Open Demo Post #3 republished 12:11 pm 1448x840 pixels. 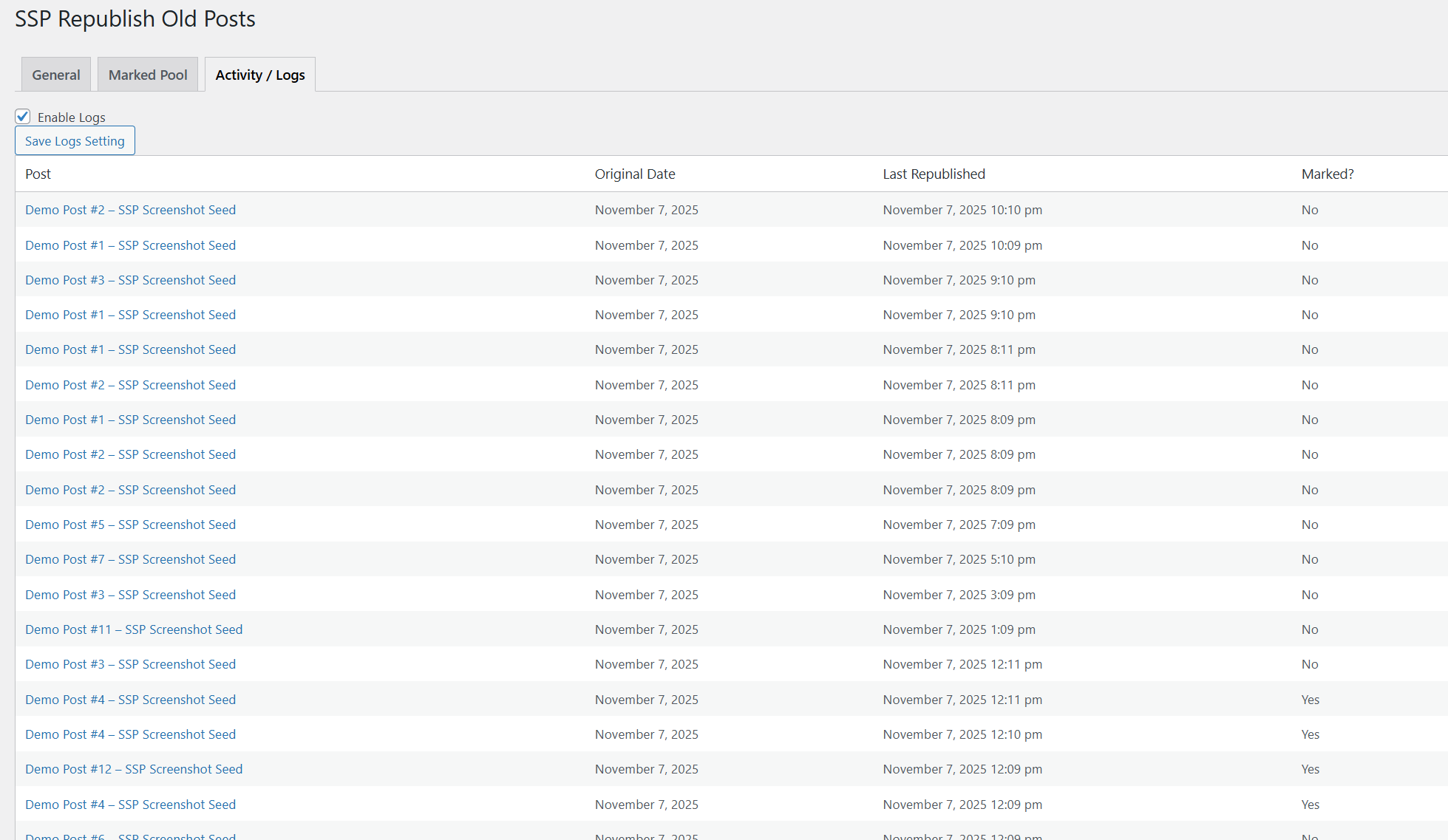[x=130, y=664]
